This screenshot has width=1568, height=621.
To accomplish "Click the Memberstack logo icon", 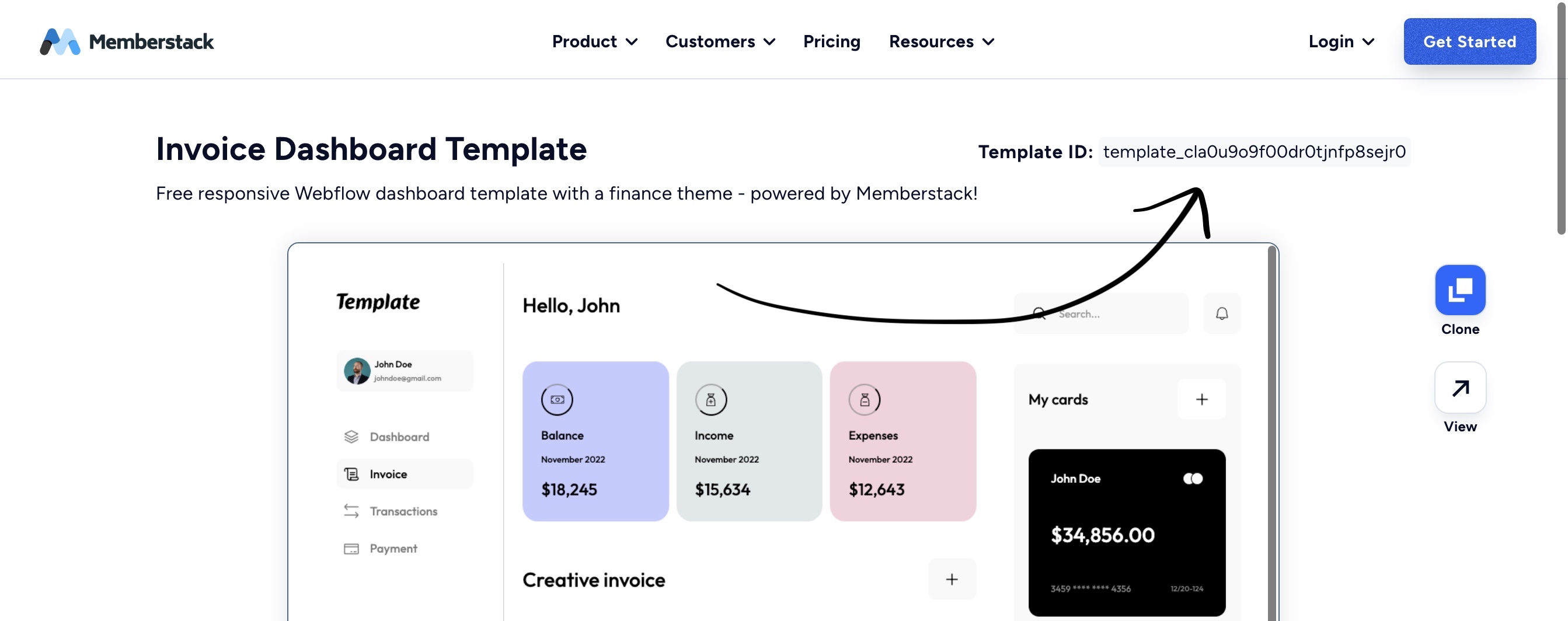I will coord(60,41).
